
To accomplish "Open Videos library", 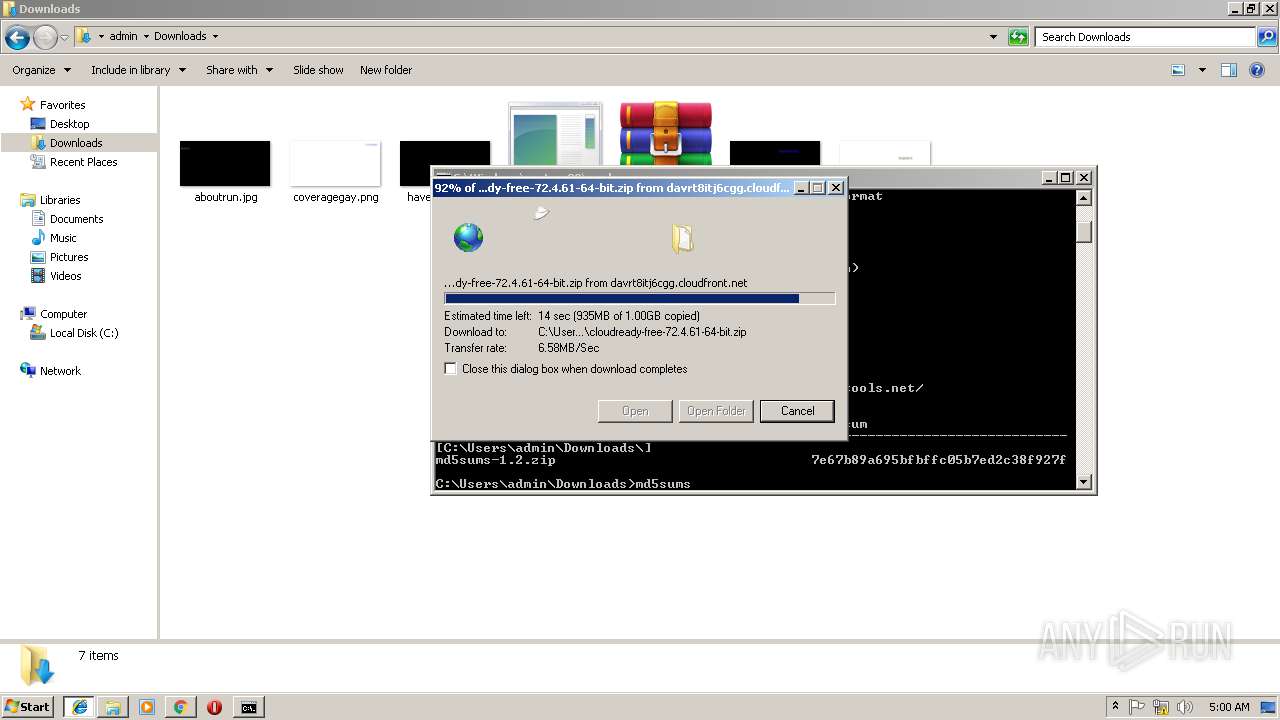I will click(x=65, y=276).
